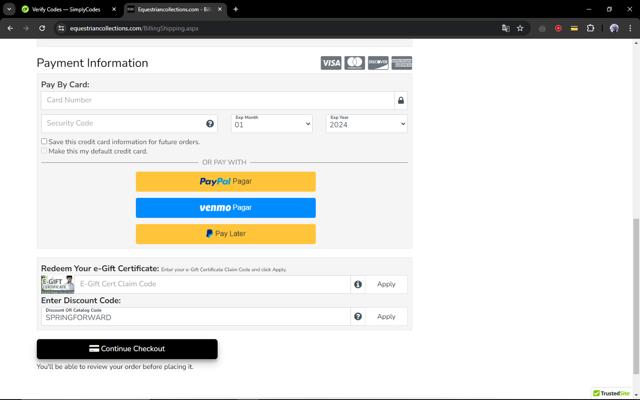Image resolution: width=640 pixels, height=400 pixels.
Task: Click the American Express card logo
Action: 402,63
